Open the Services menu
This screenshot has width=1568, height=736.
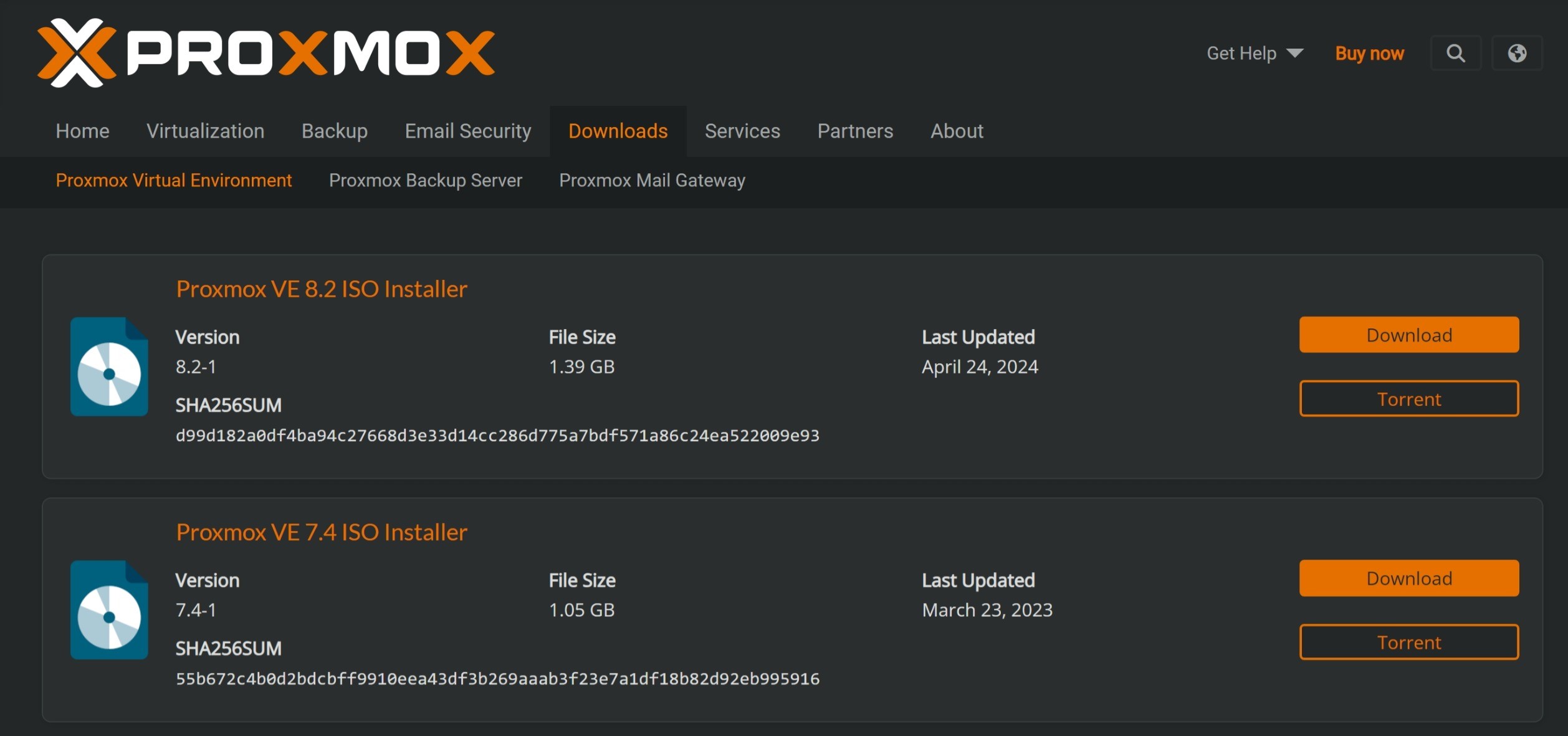tap(742, 131)
